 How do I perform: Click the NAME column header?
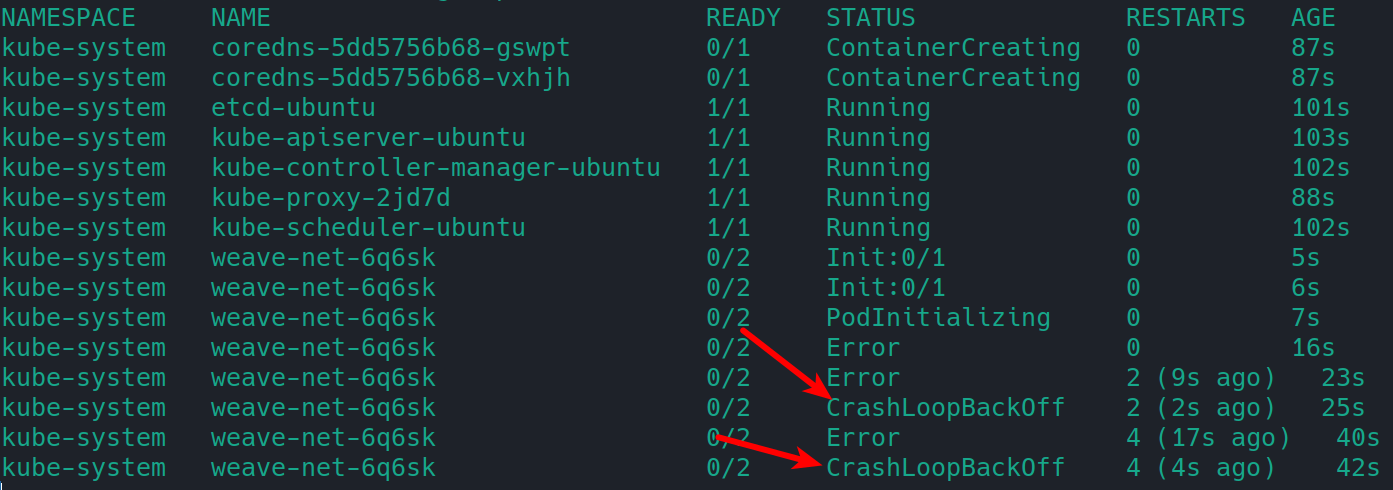[x=241, y=17]
